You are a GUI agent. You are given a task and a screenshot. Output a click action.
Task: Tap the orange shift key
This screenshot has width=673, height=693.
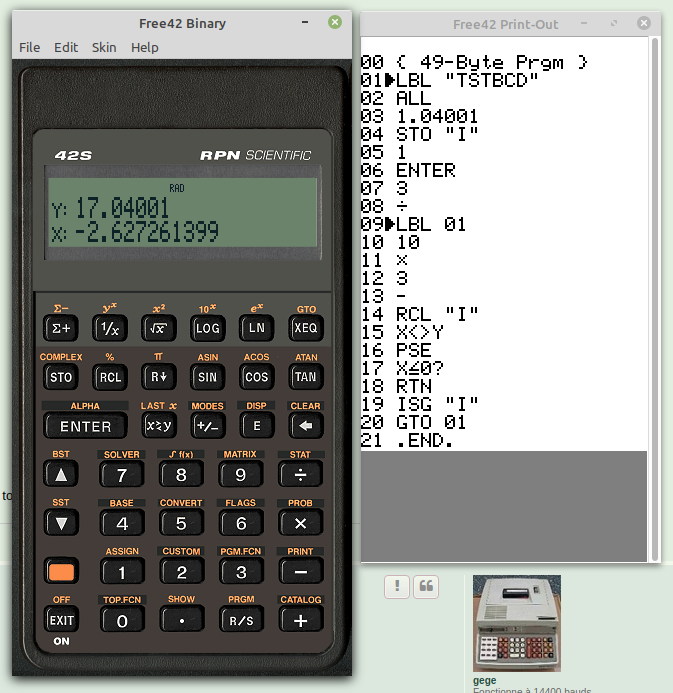coord(61,572)
